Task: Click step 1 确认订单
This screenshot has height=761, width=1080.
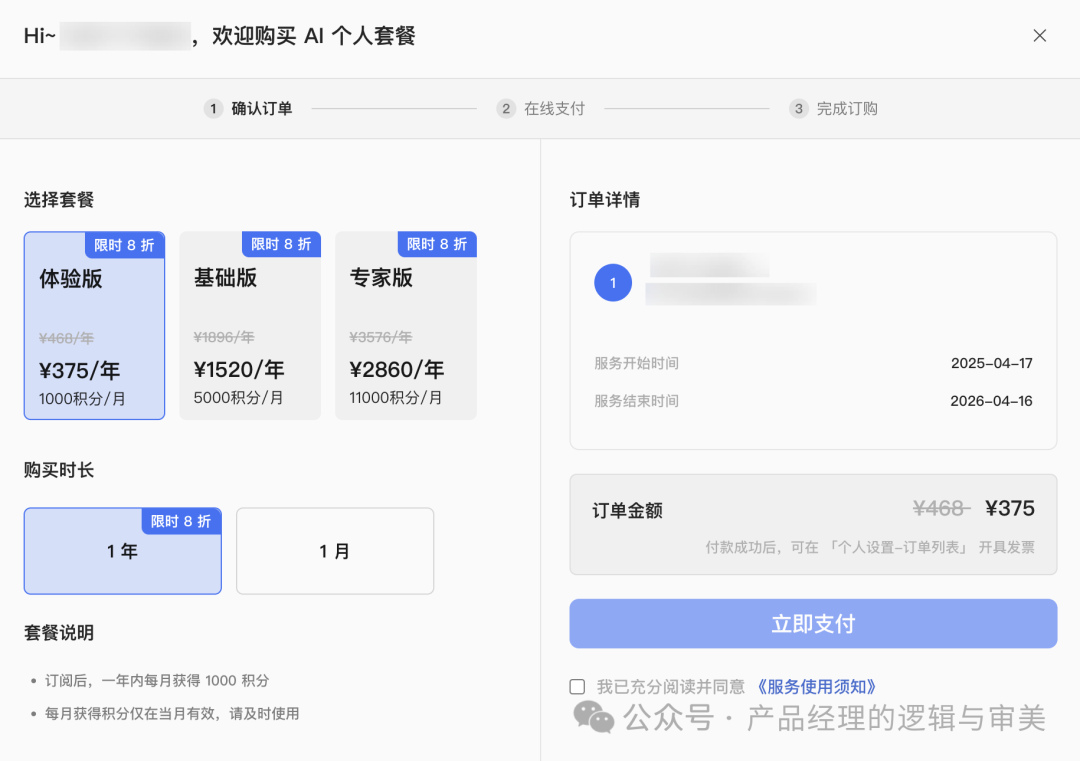Action: [249, 109]
